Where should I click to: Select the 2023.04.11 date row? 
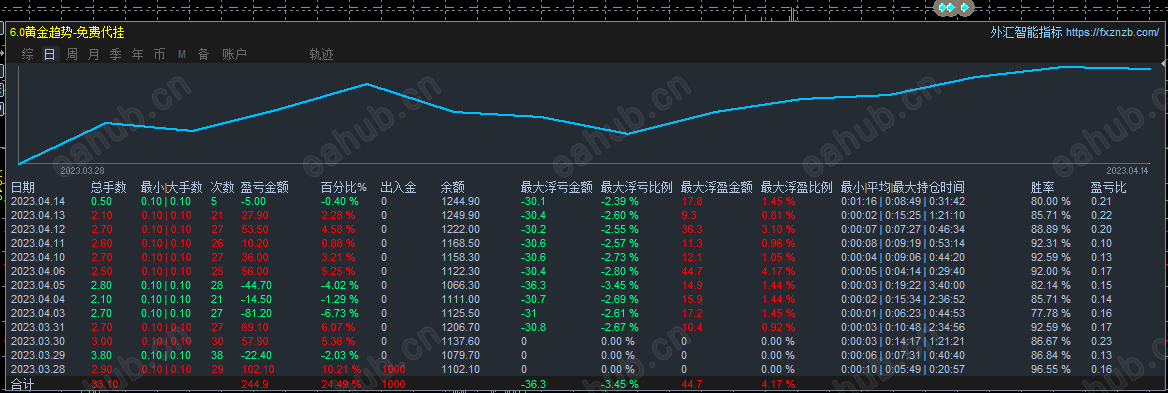click(x=38, y=243)
